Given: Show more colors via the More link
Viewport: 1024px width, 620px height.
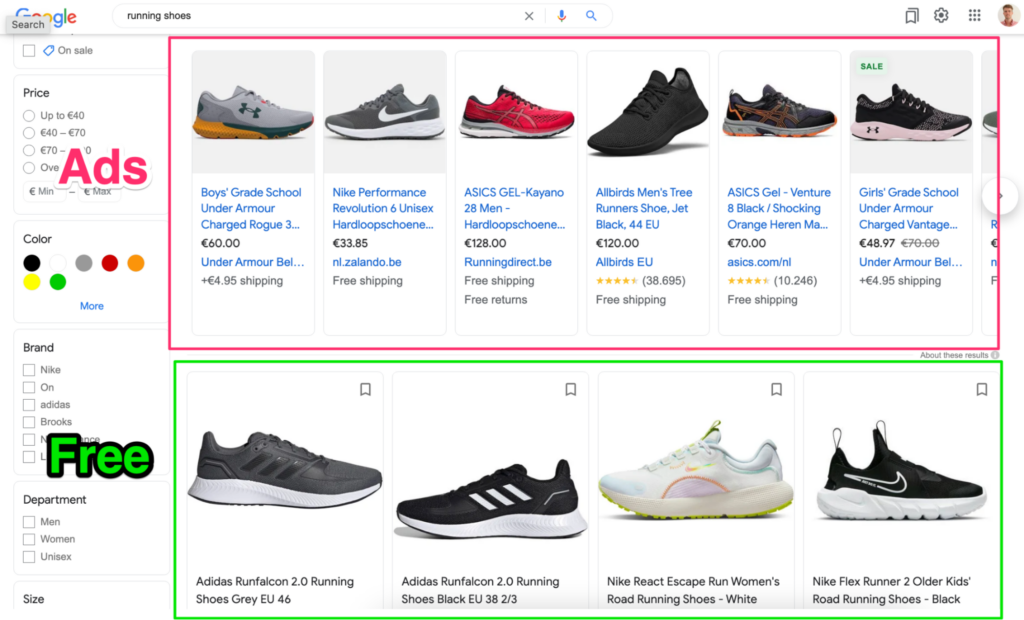Looking at the screenshot, I should pos(91,305).
